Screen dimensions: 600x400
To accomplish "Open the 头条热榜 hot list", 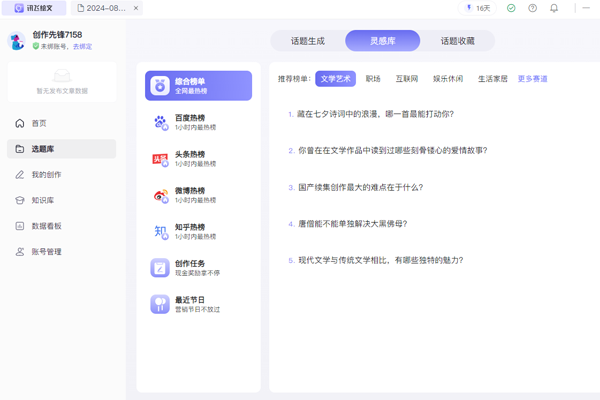I will [190, 159].
